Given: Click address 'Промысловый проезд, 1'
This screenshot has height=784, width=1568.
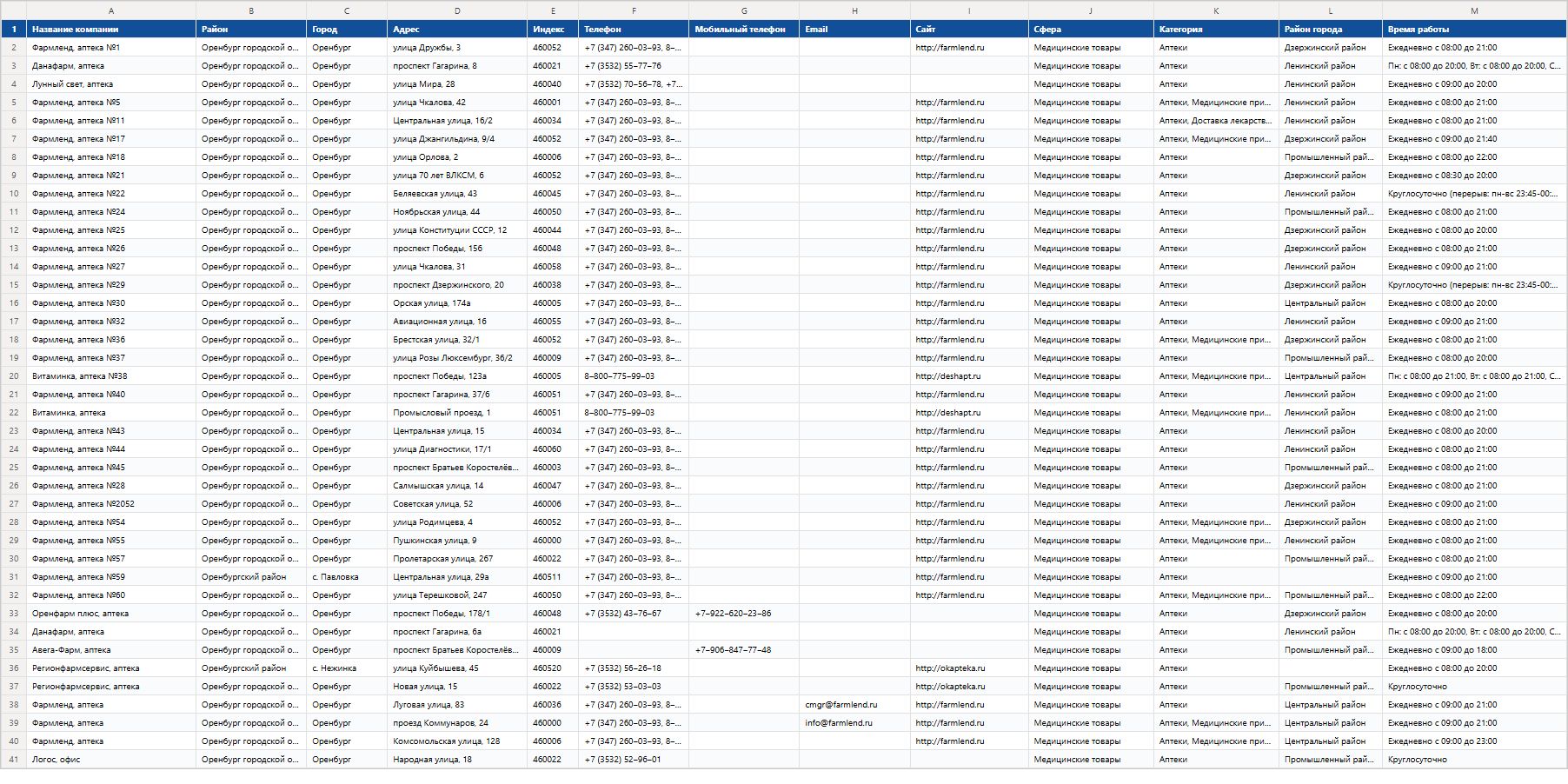Looking at the screenshot, I should tap(457, 413).
